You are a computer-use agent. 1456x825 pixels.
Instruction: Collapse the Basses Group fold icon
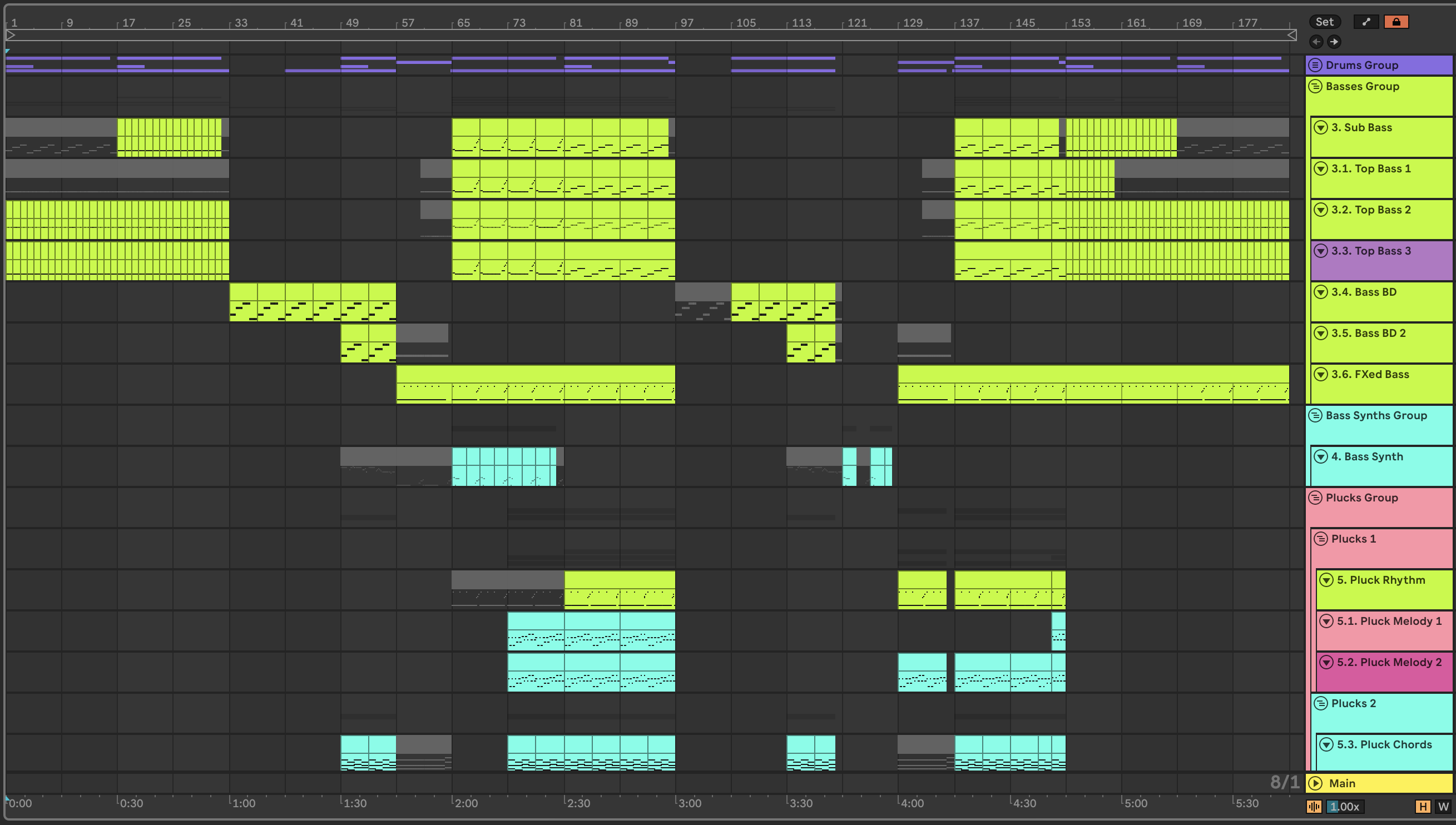point(1315,86)
